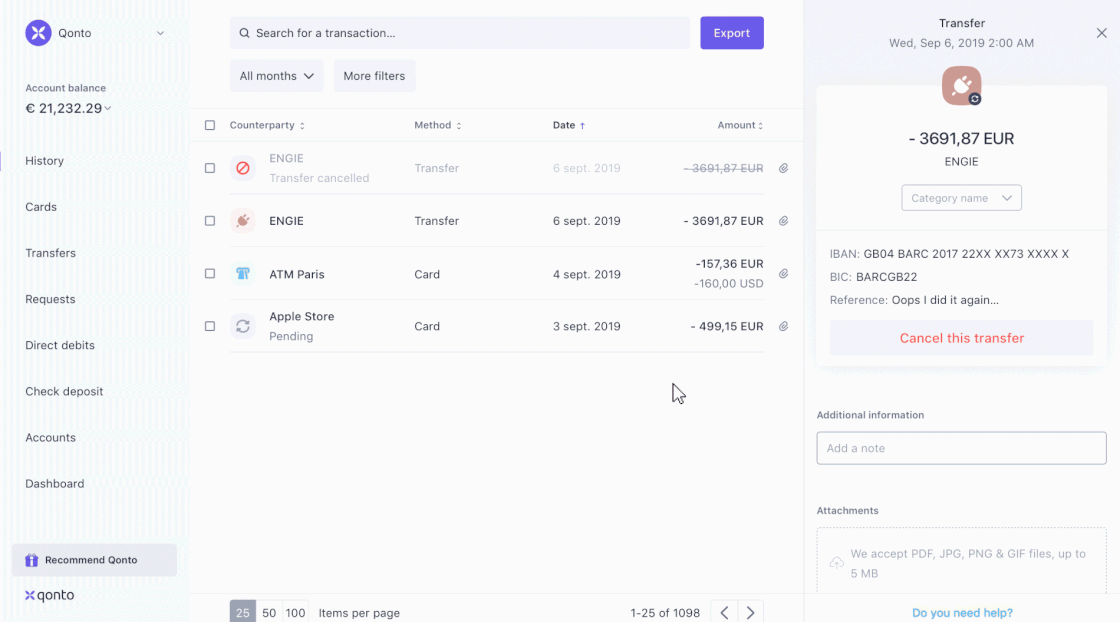Viewport: 1120px width, 622px height.
Task: Open the Dashboard page
Action: 54,483
